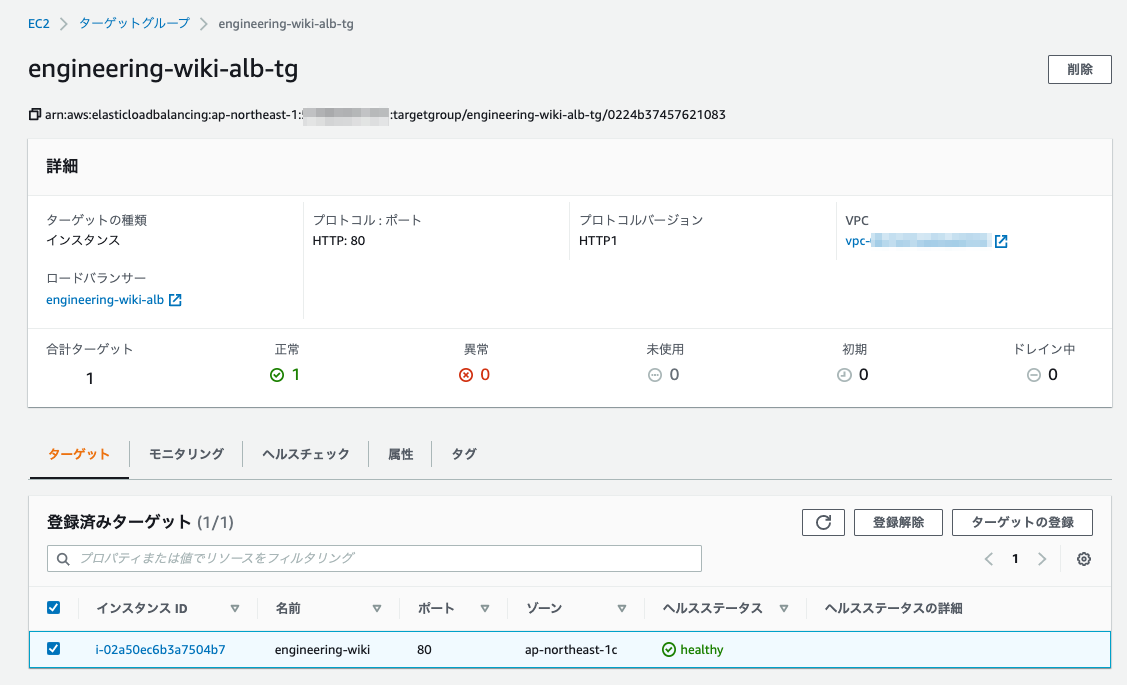Screen dimensions: 1127x685
Task: Click the ap-northeast-1c zone cell
Action: coord(571,649)
